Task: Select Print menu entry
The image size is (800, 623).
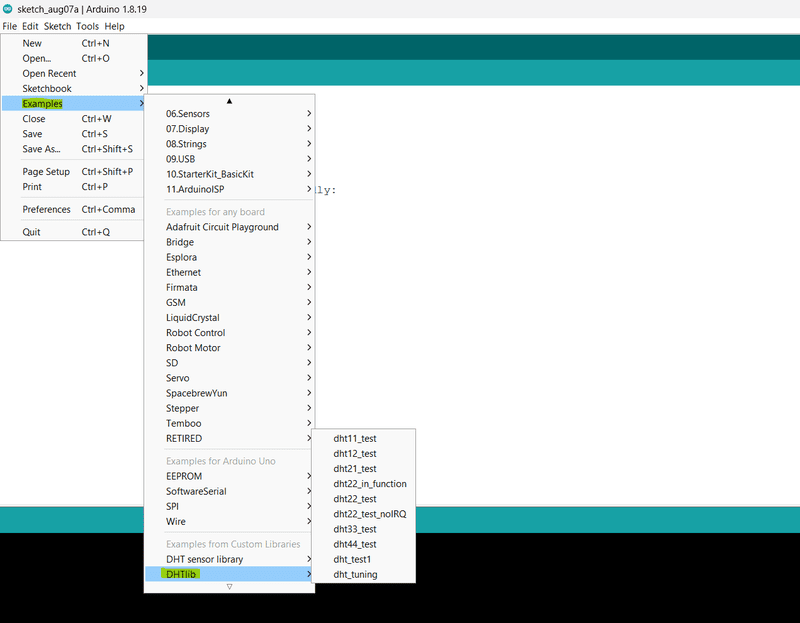Action: pyautogui.click(x=73, y=187)
